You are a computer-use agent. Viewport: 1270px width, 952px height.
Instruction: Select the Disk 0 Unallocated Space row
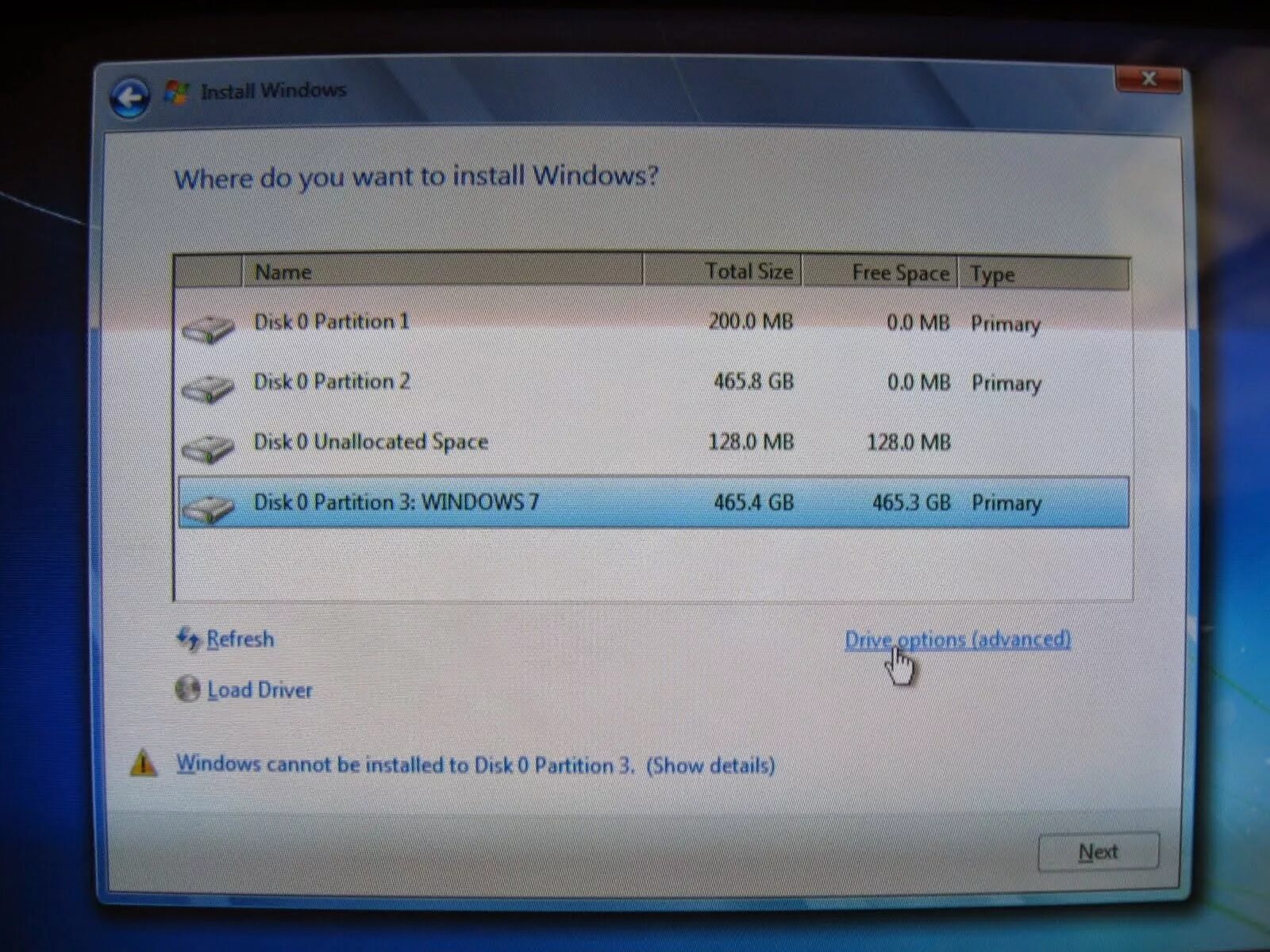click(x=653, y=442)
